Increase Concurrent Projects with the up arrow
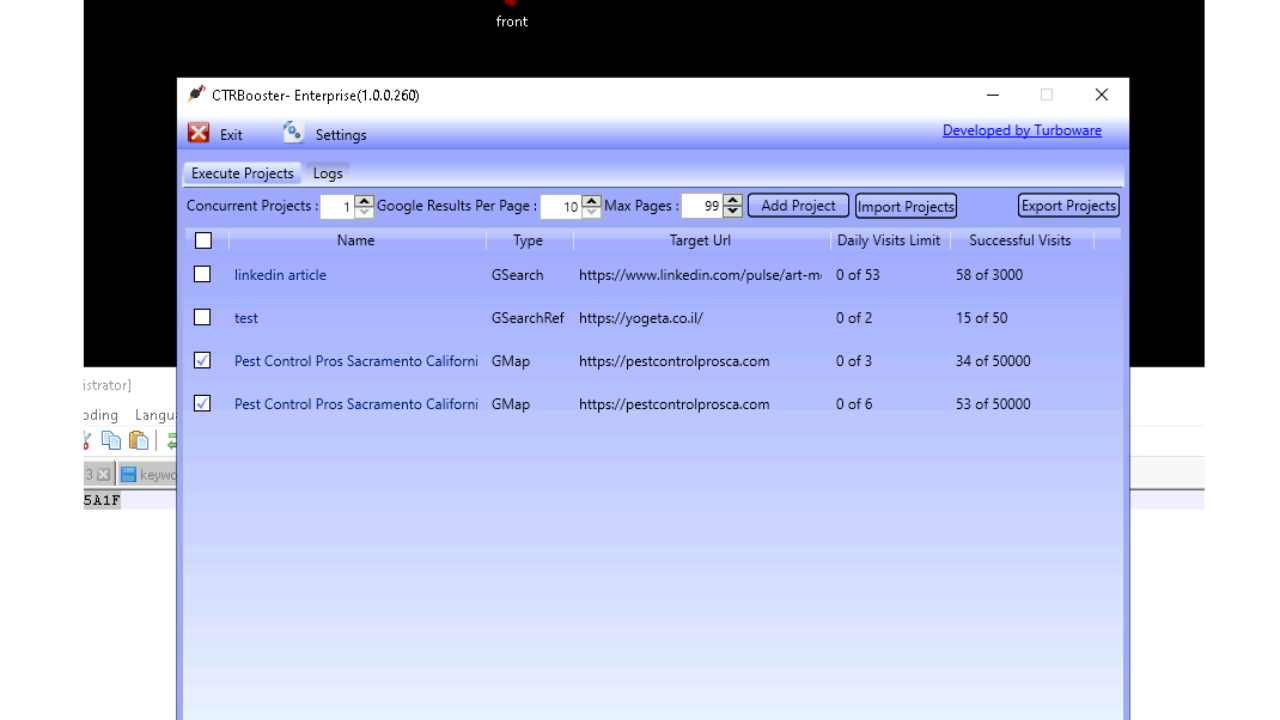The width and height of the screenshot is (1280, 720). 363,200
